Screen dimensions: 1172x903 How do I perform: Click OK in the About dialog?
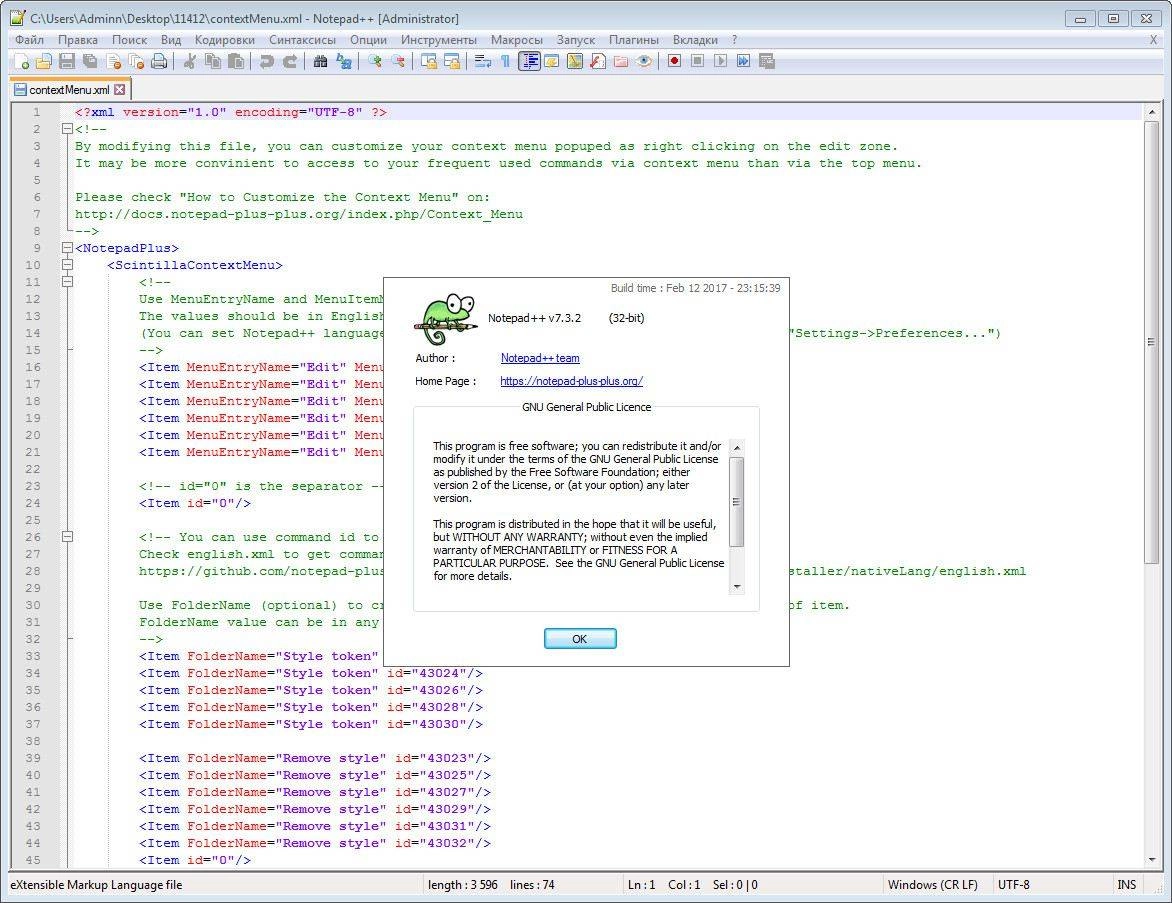[x=580, y=638]
